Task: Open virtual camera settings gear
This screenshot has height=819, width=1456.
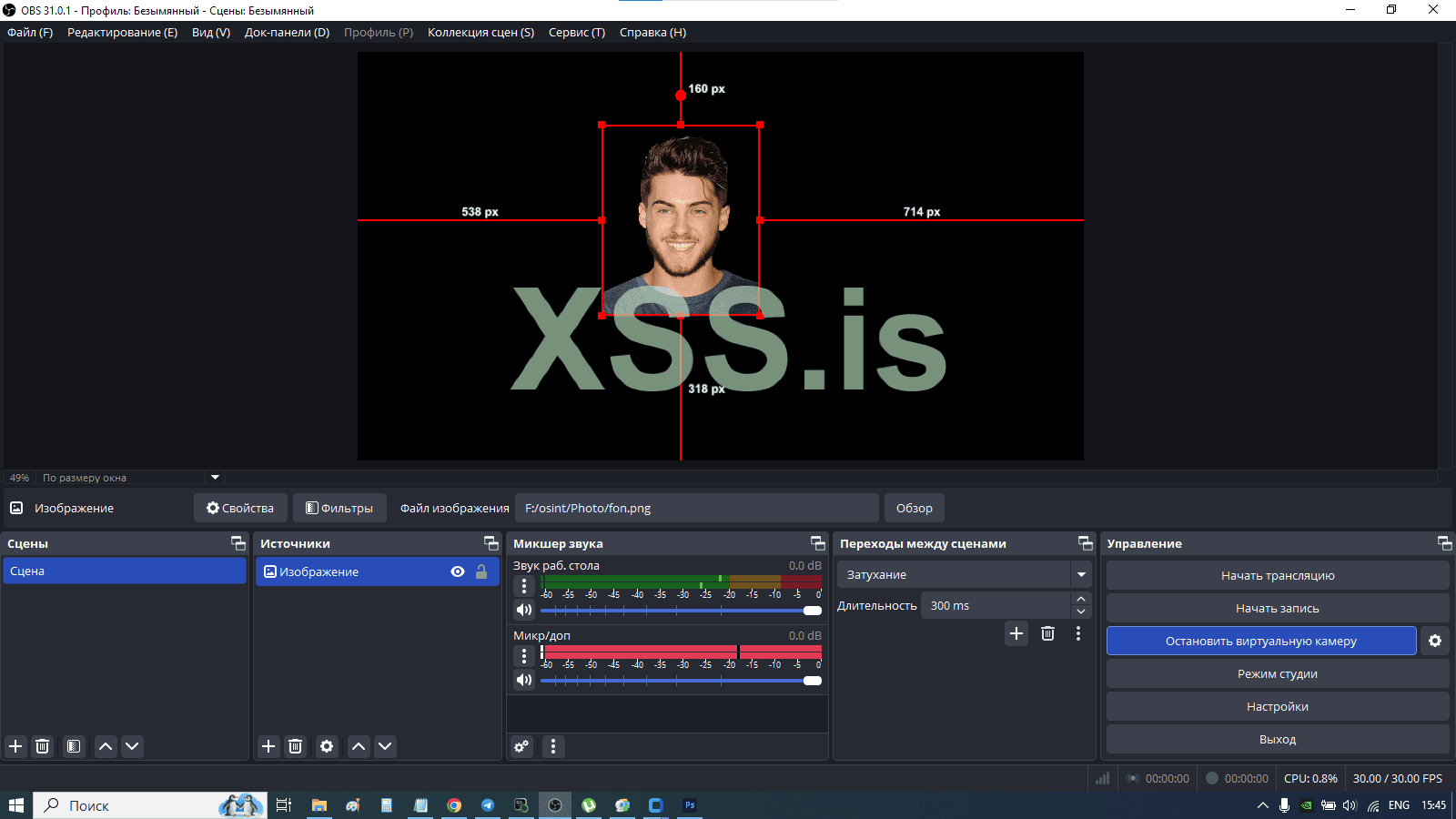Action: click(1435, 641)
